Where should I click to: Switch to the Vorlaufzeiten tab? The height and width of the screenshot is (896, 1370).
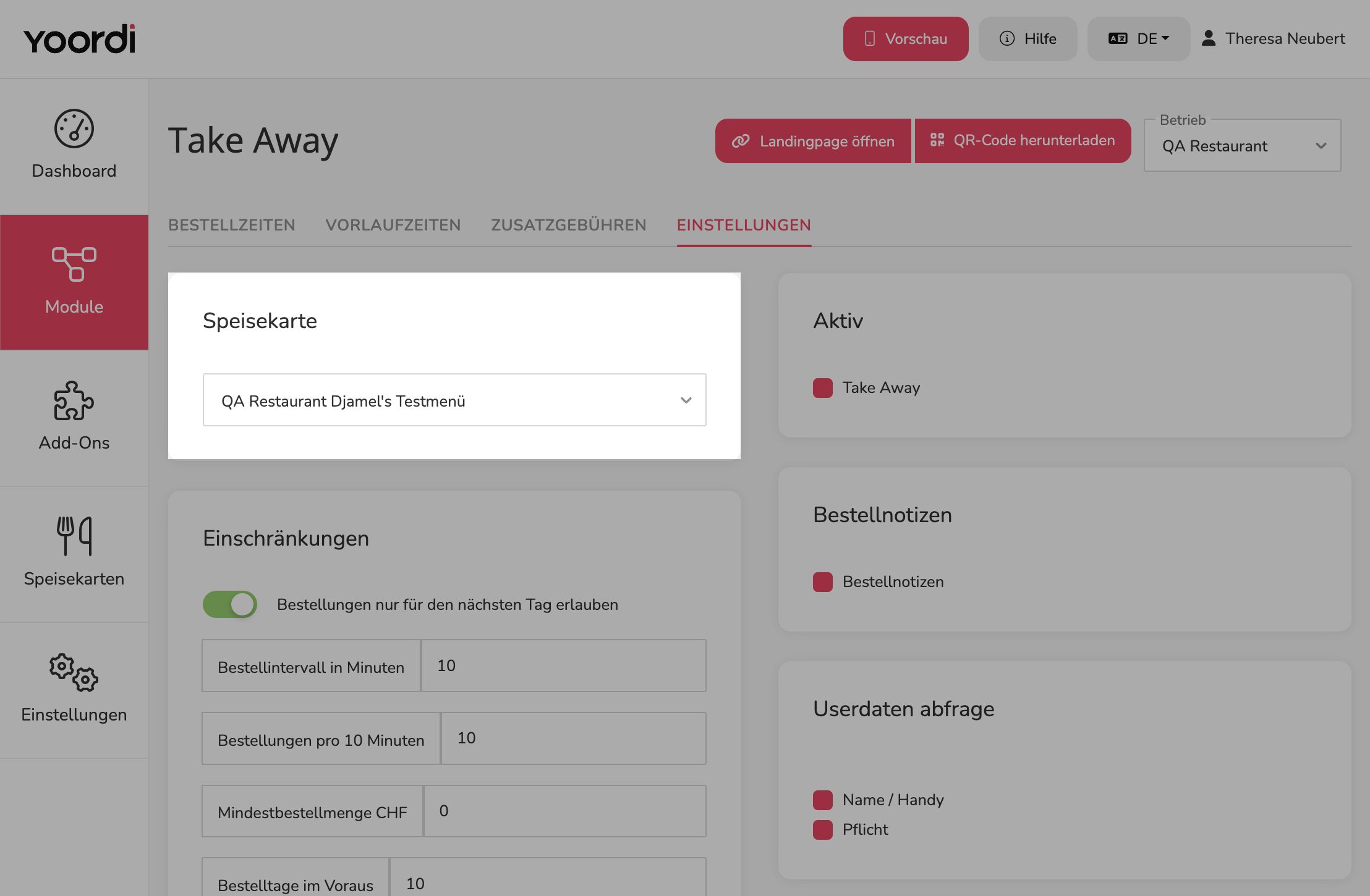coord(393,225)
